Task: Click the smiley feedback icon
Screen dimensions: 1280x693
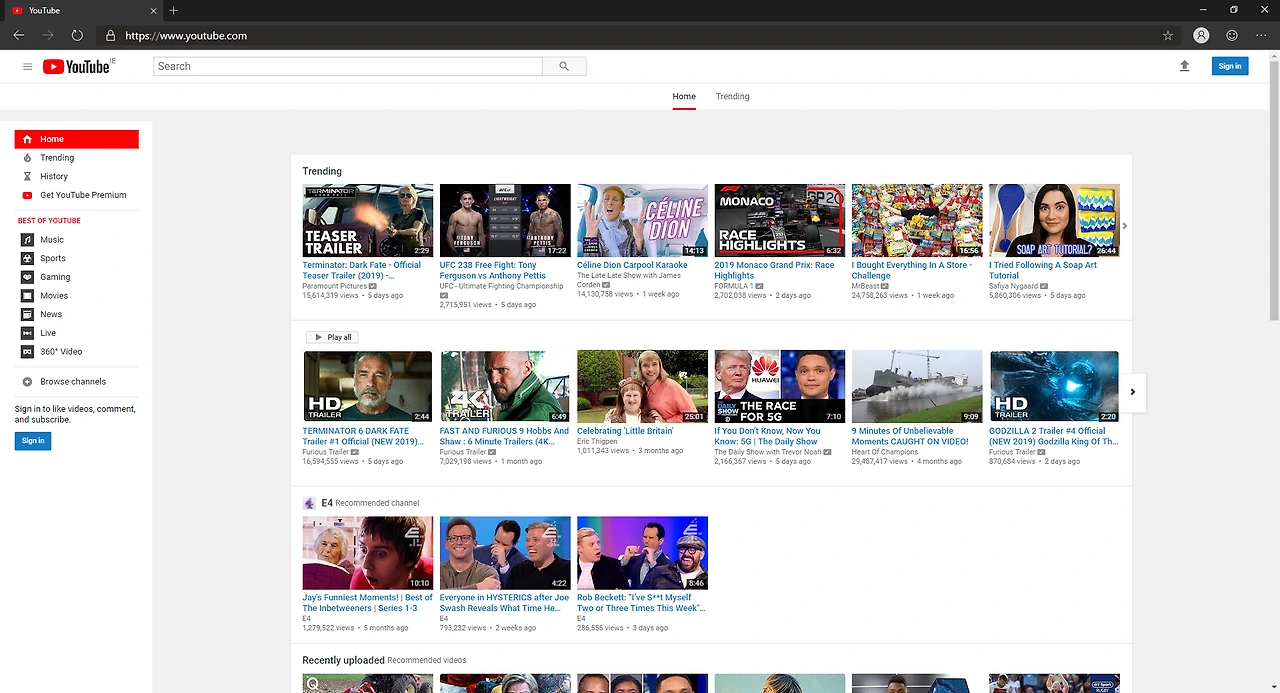Action: [x=1232, y=35]
